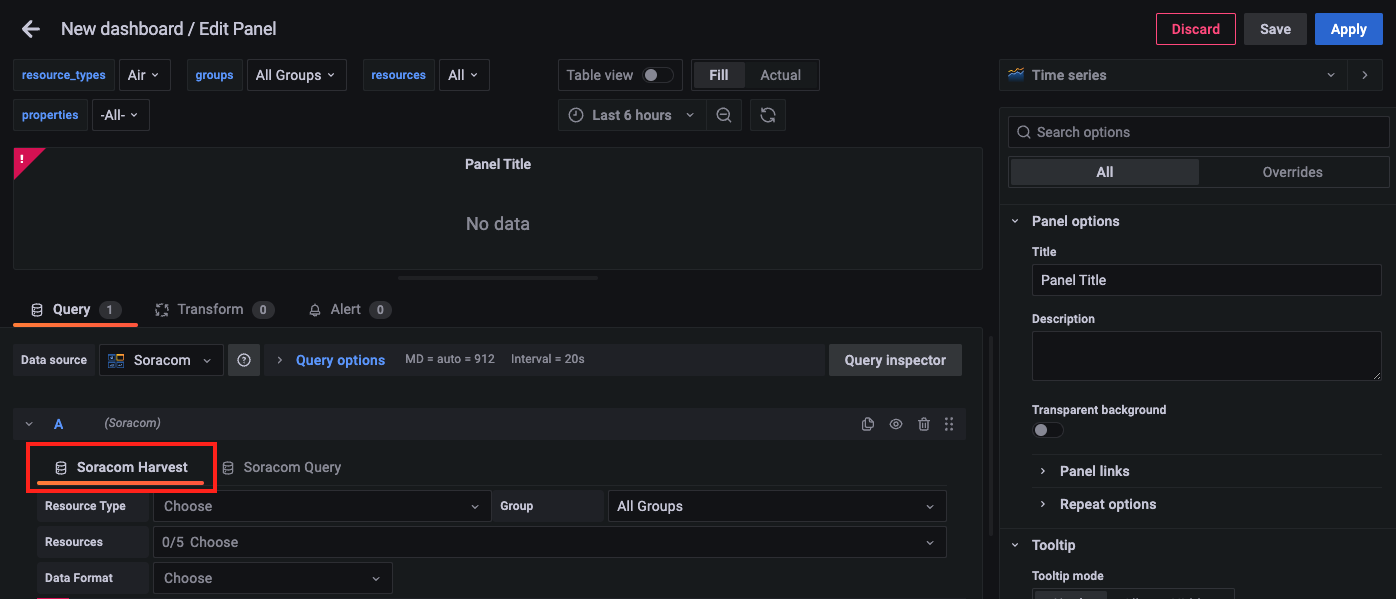1396x599 pixels.
Task: Select the Soracom Query tab
Action: (281, 467)
